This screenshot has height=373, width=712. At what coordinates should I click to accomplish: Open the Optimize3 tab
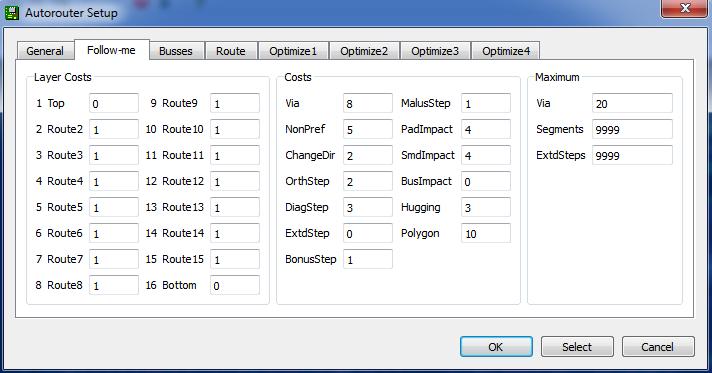click(435, 51)
